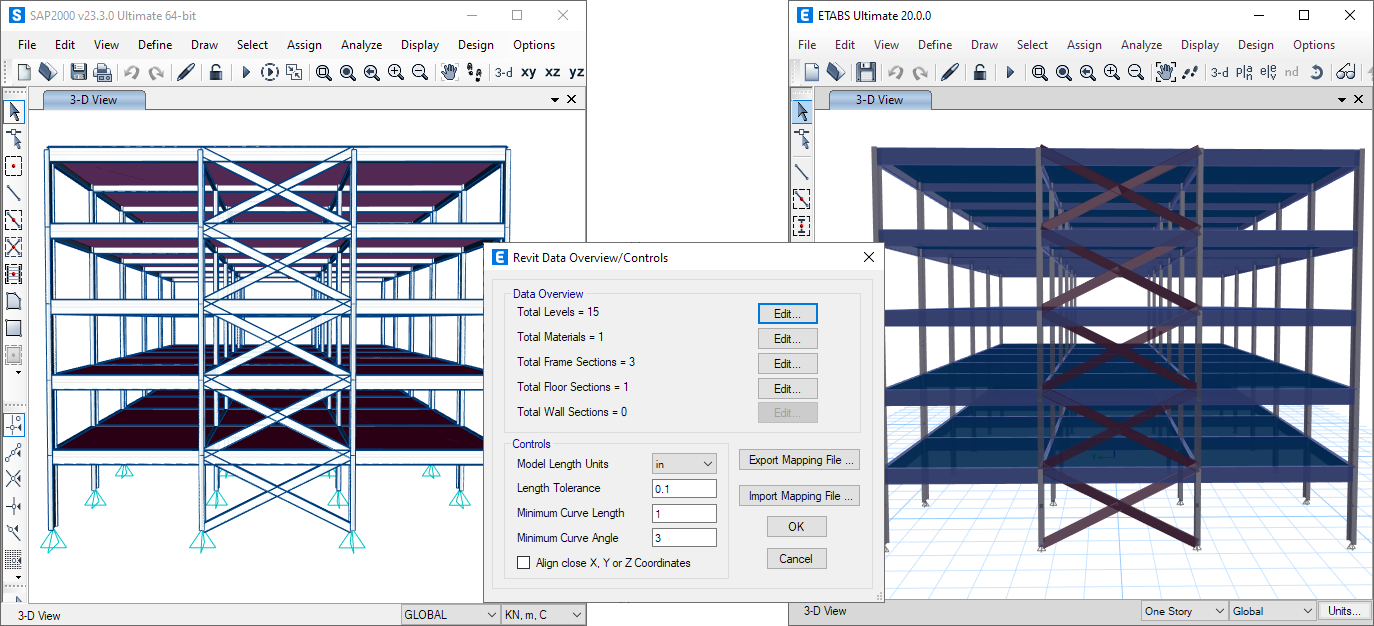The image size is (1374, 626).
Task: Expand 3-D View tab list arrow in SAP2000
Action: [555, 100]
